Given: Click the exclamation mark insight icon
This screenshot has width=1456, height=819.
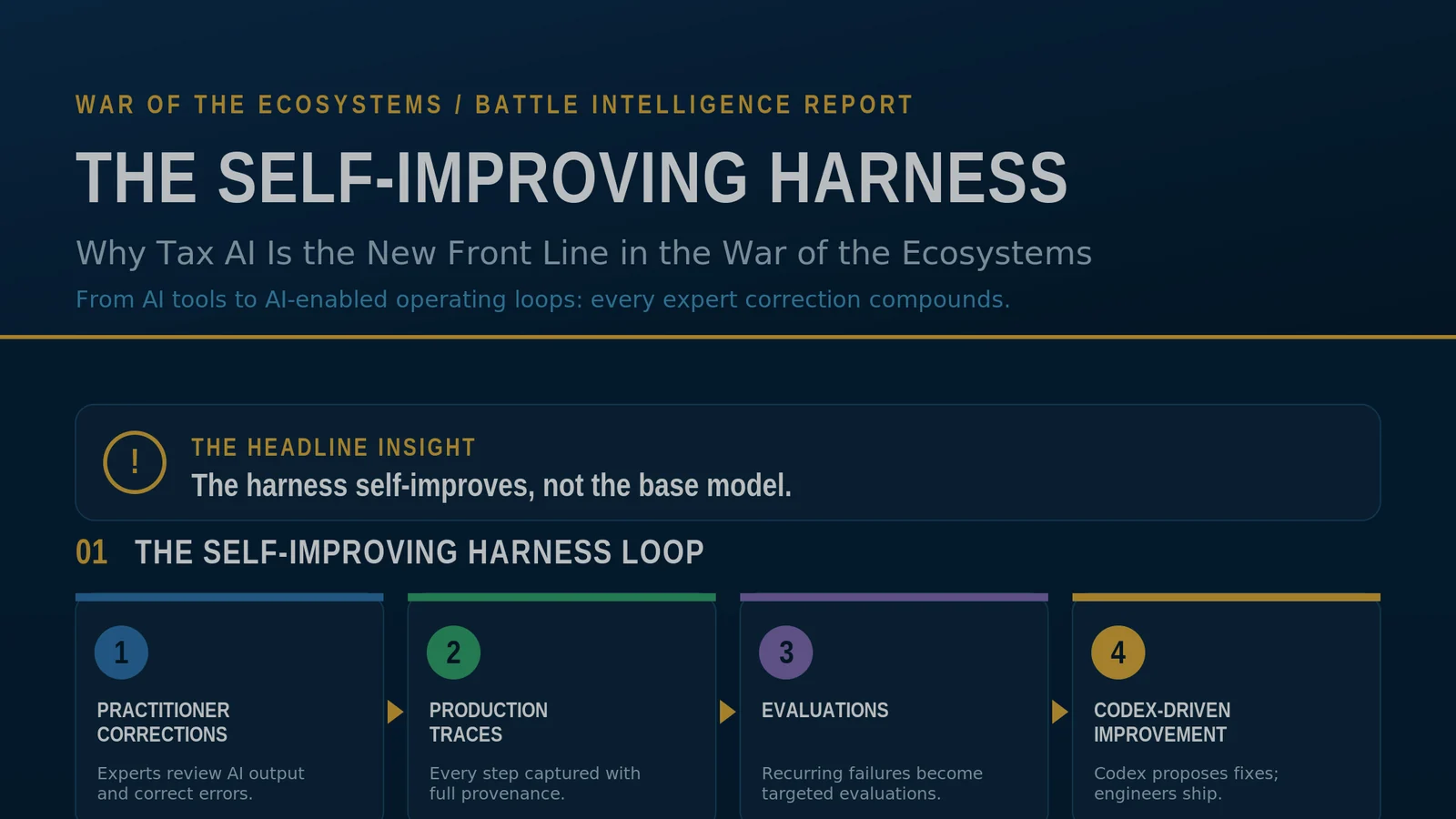Looking at the screenshot, I should click(x=135, y=462).
